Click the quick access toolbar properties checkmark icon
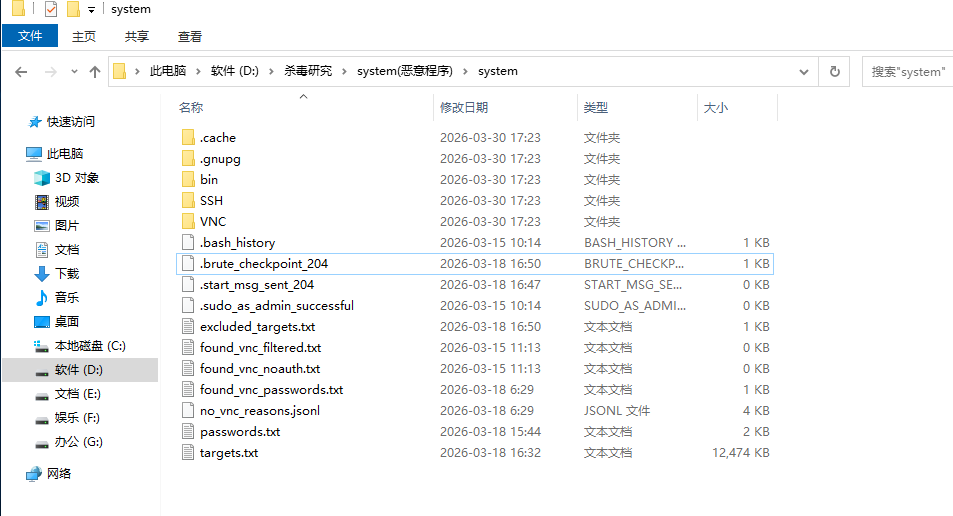 [50, 10]
